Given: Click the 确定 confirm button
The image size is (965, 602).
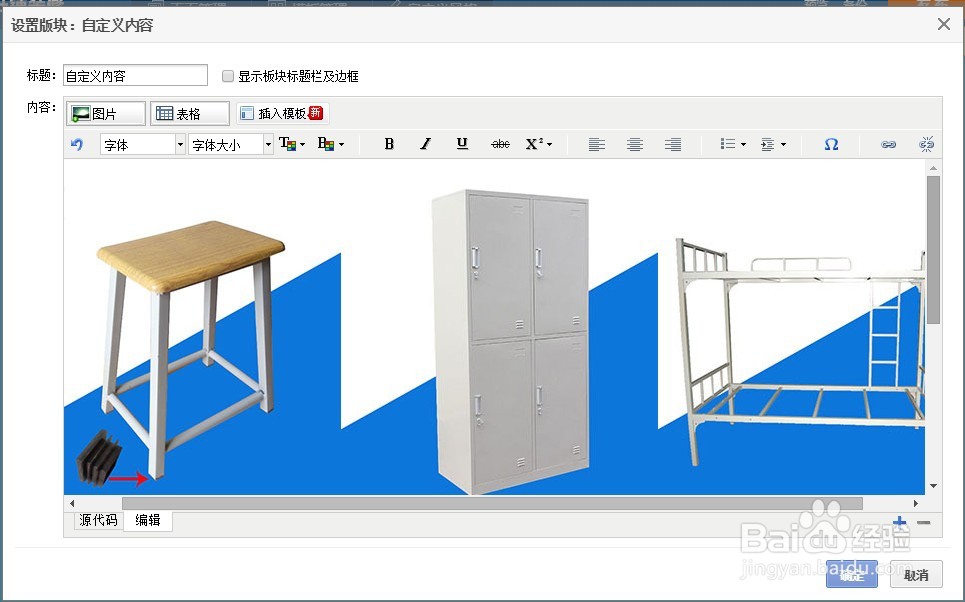Looking at the screenshot, I should coord(852,574).
